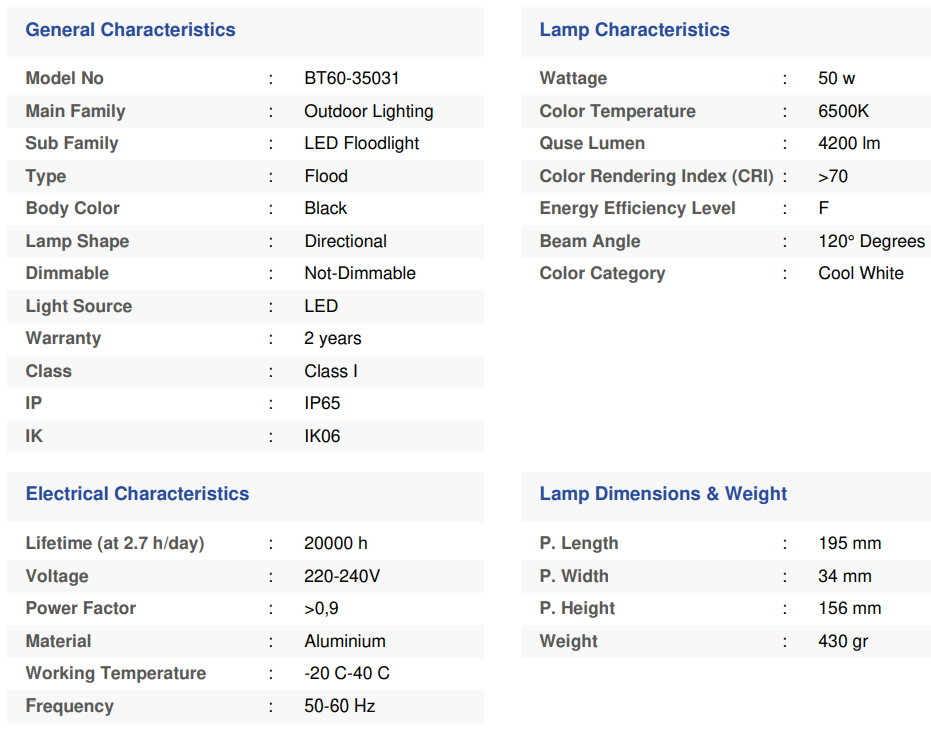This screenshot has height=734, width=931.
Task: Select the Body Color label
Action: 72,208
